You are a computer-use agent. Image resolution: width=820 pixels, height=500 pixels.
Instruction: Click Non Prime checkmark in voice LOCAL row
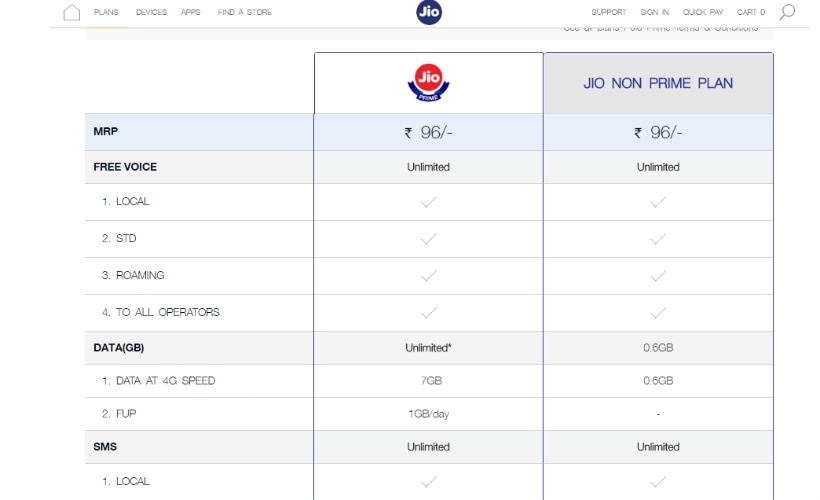(x=658, y=202)
